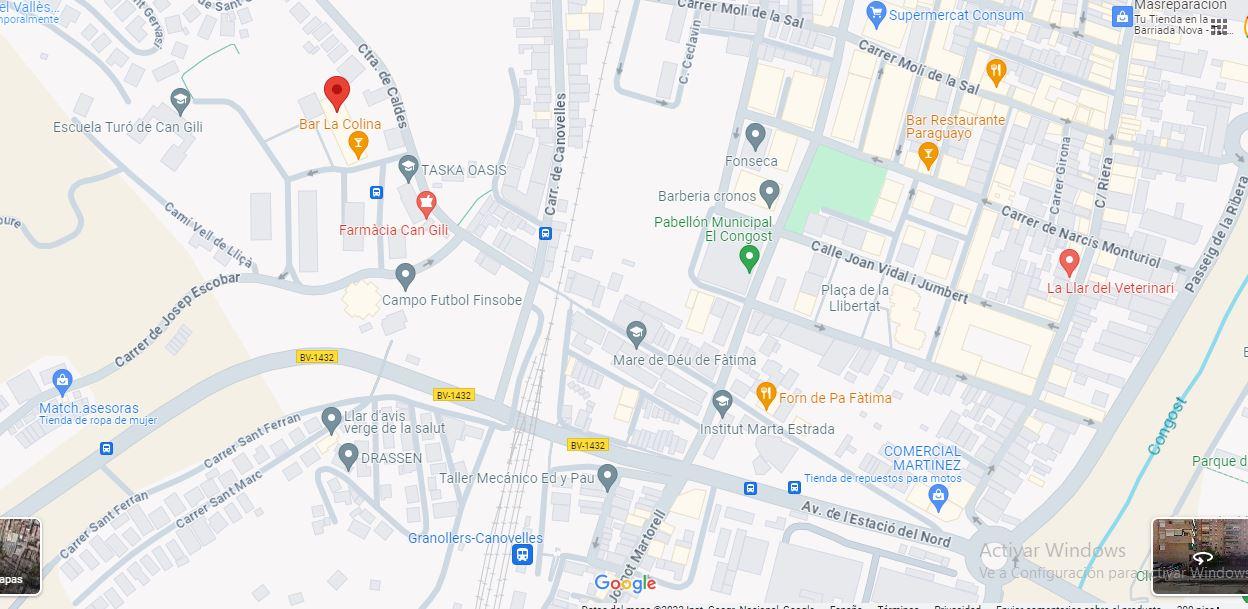Screen dimensions: 1248x609
Task: Open the Barberia cronos gray pin
Action: (769, 191)
